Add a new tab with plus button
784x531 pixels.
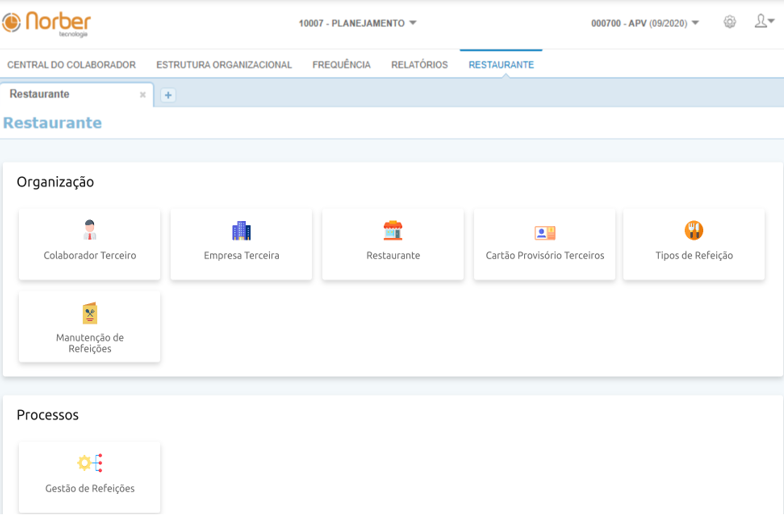point(168,95)
